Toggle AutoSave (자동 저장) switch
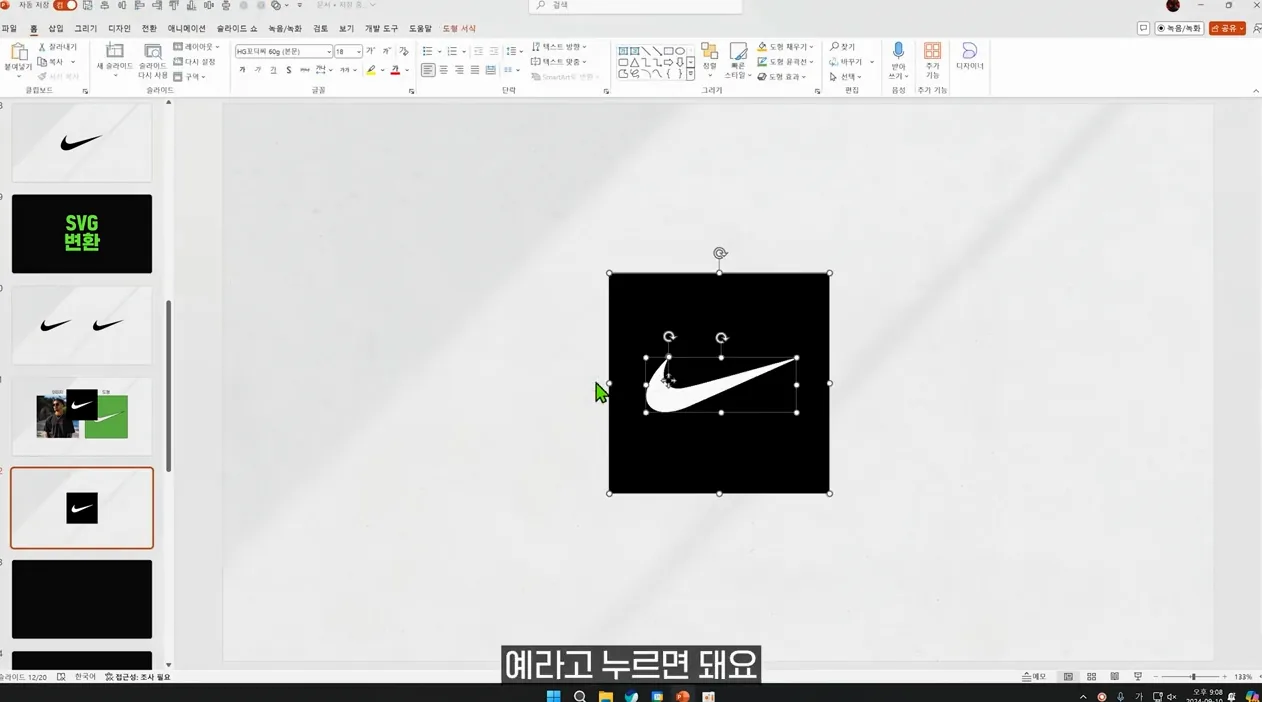This screenshot has height=702, width=1262. [65, 5]
